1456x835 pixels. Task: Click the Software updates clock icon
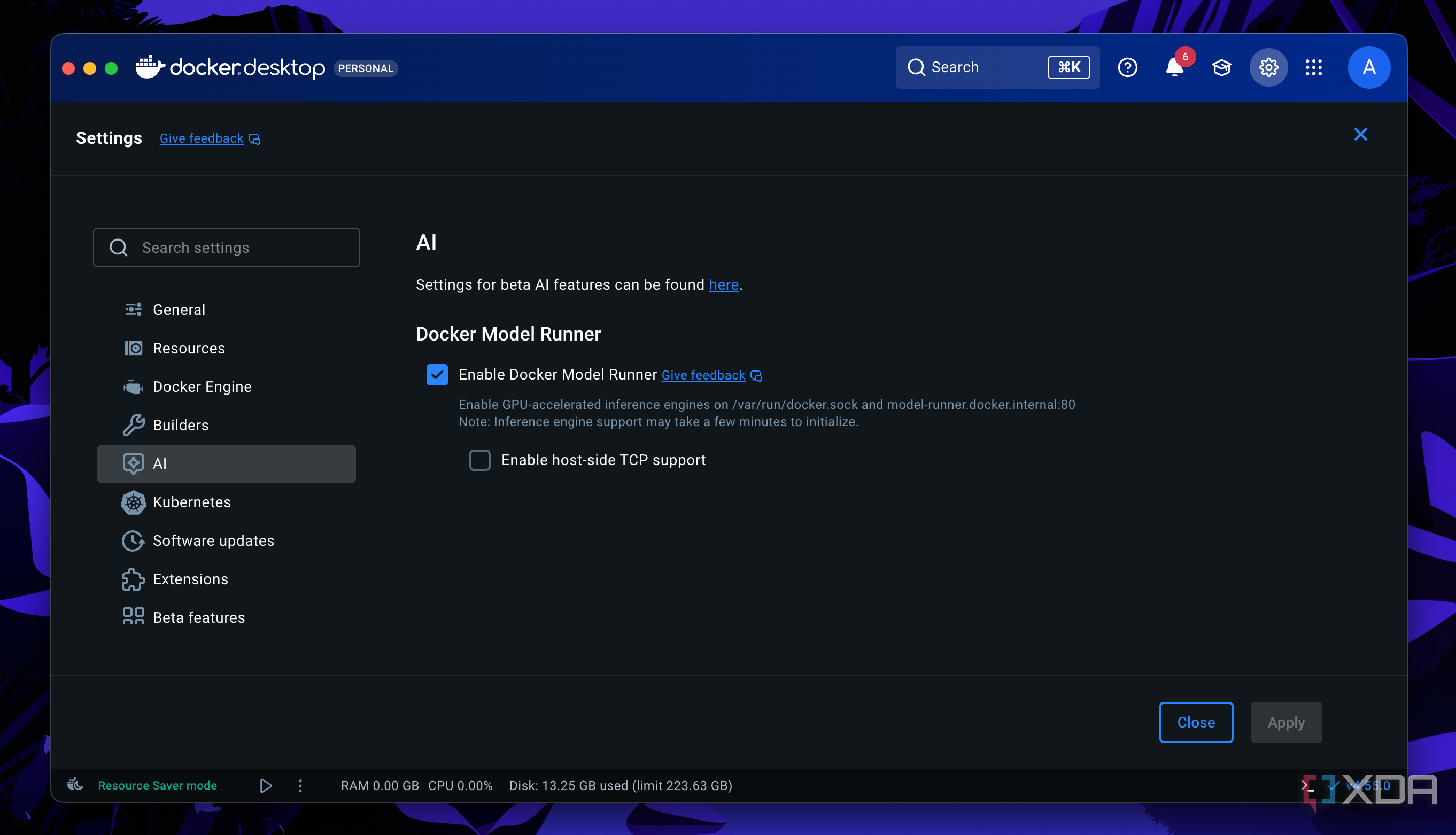coord(134,541)
